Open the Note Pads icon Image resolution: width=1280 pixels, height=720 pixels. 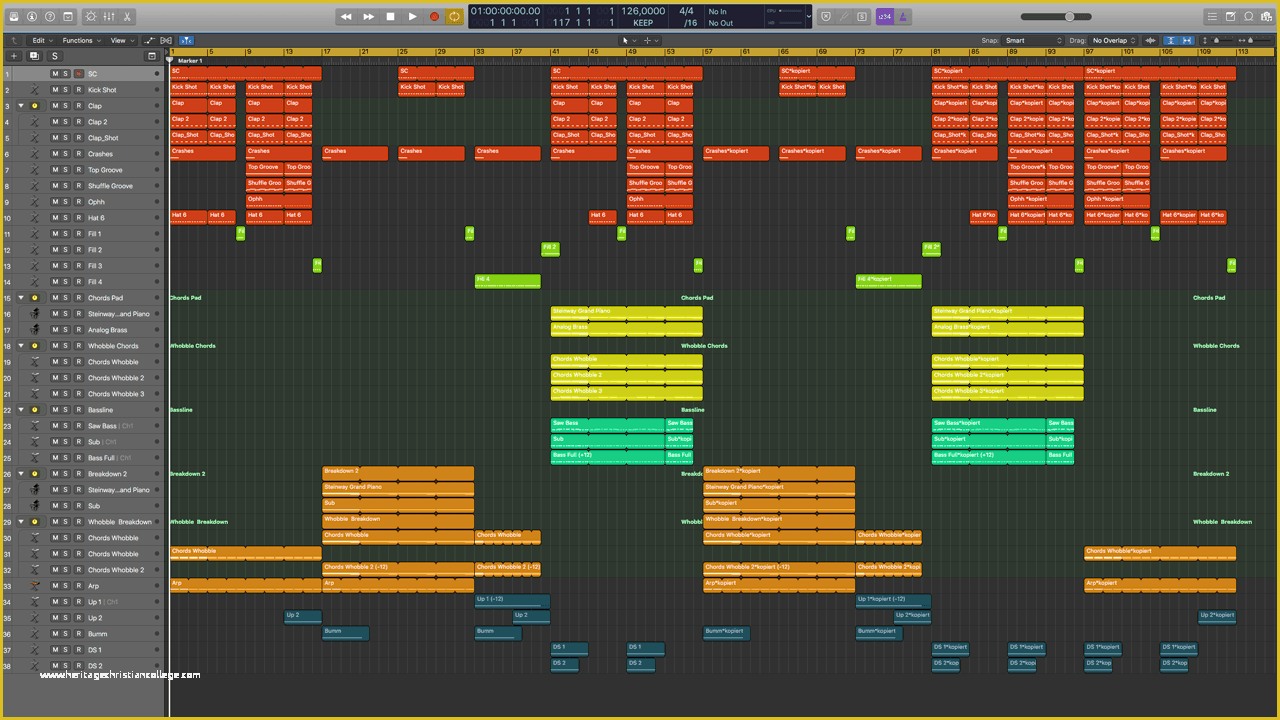coord(1231,17)
